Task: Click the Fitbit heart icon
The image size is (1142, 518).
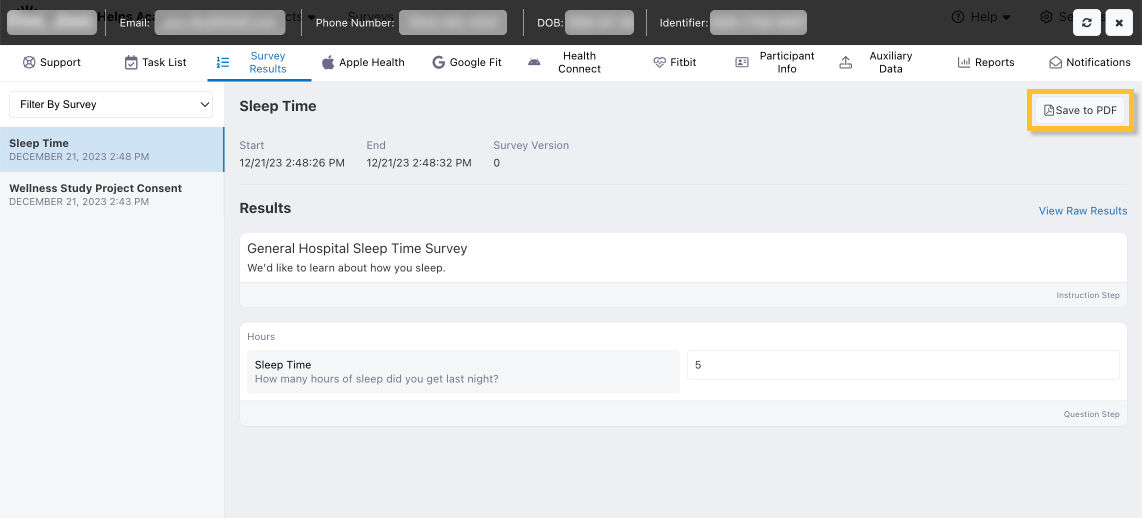Action: pyautogui.click(x=659, y=62)
